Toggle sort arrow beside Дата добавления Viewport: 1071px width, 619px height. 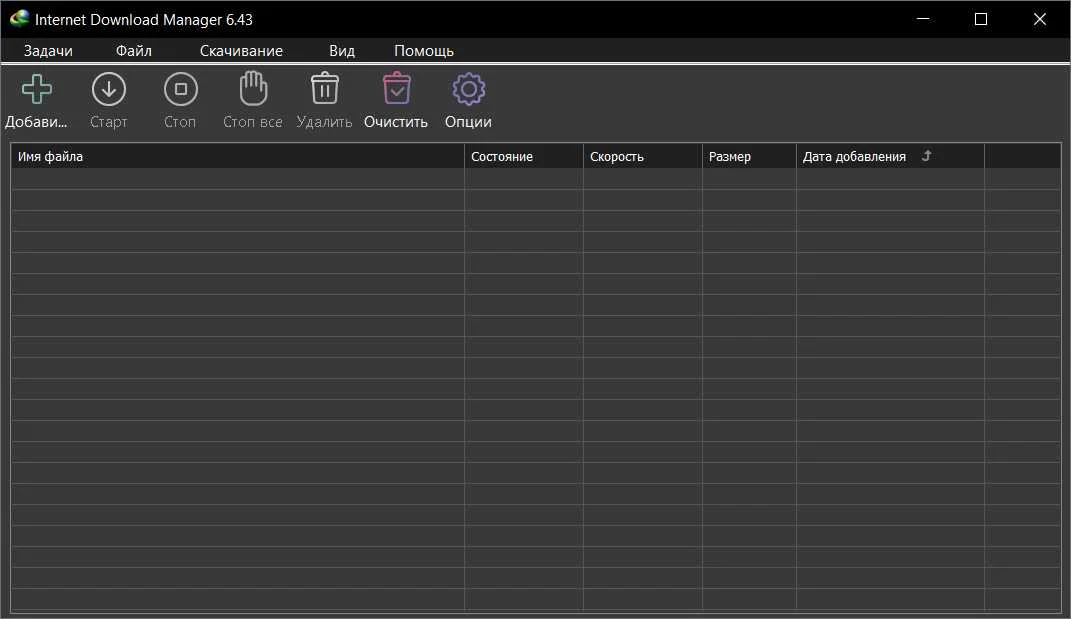926,156
